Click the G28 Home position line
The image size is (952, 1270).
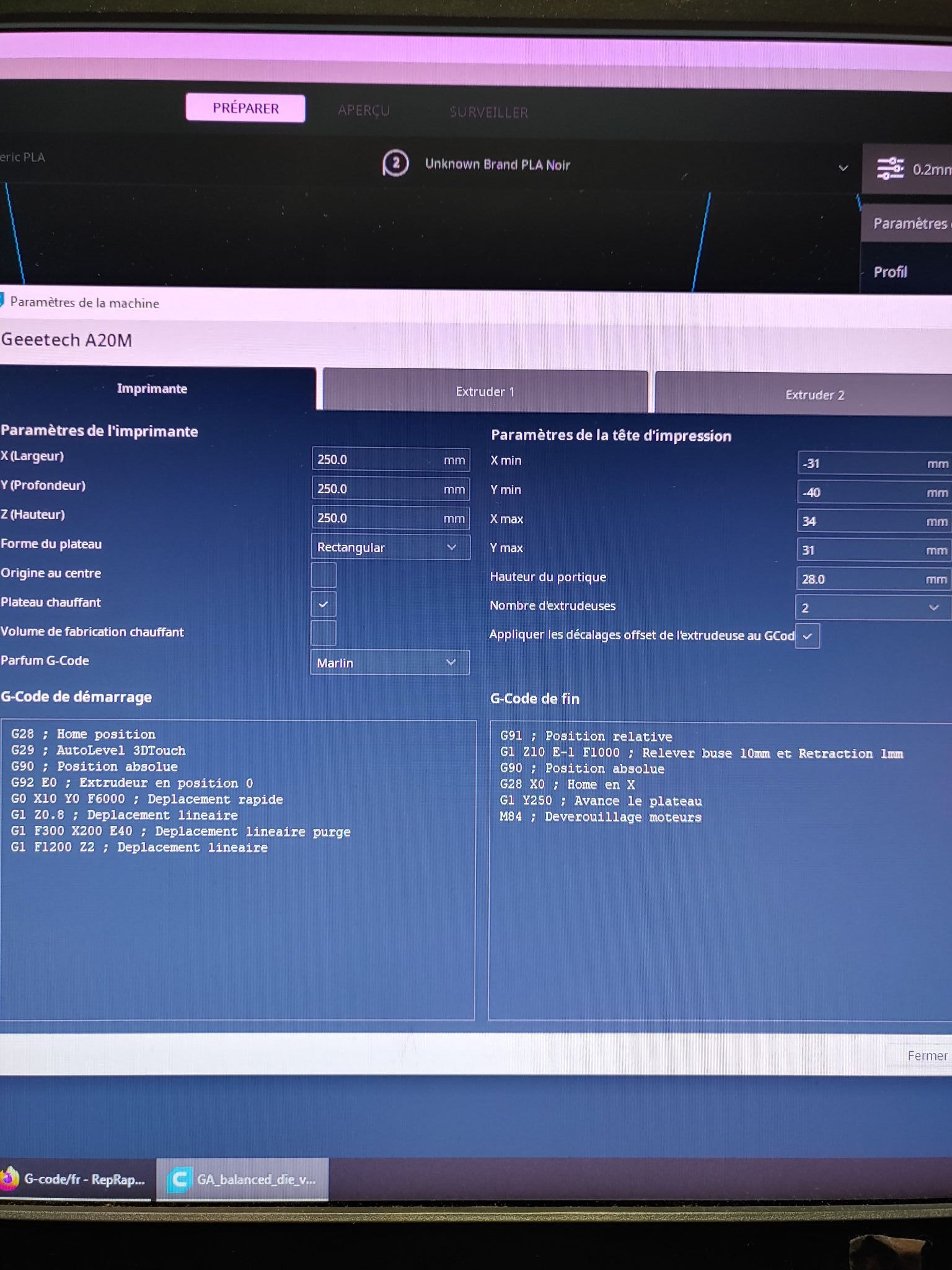click(83, 734)
